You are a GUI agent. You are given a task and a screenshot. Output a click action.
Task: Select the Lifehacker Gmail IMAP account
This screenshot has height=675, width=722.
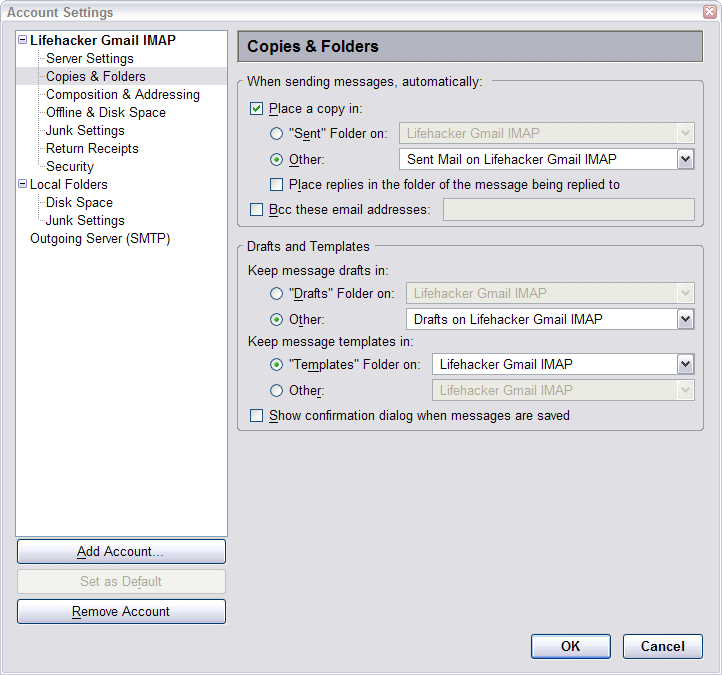point(103,40)
